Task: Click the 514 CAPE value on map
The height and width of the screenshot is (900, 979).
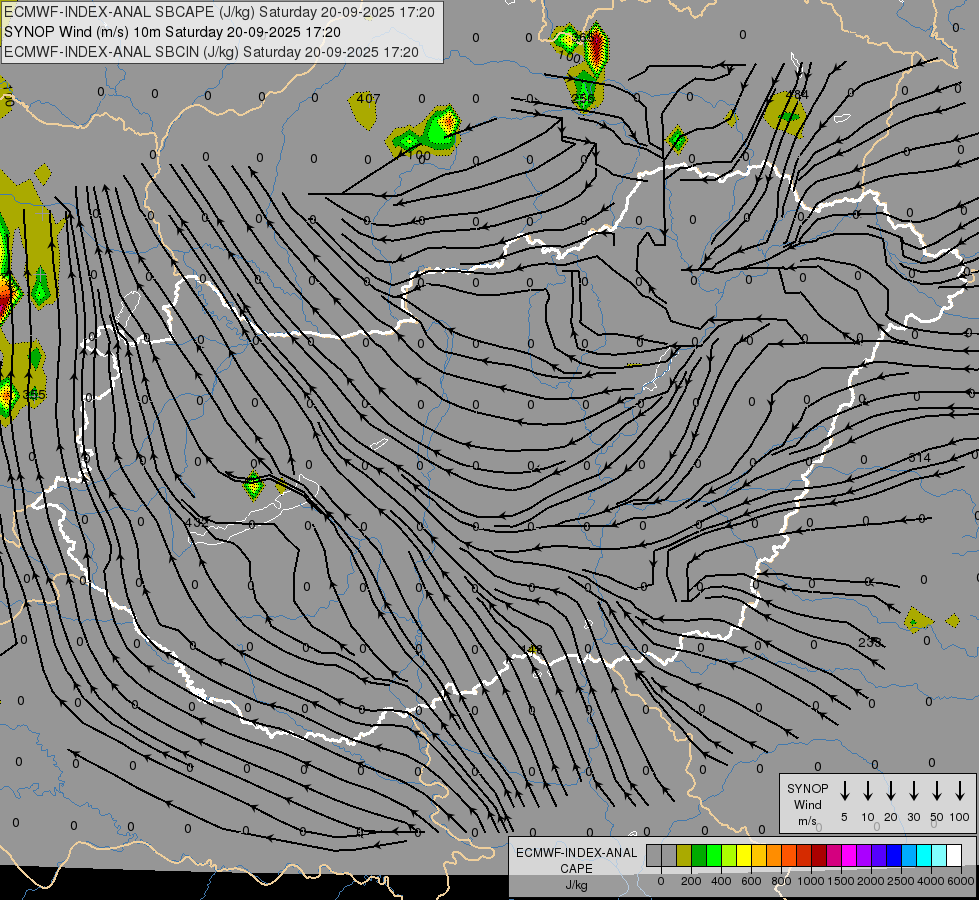Action: point(919,458)
